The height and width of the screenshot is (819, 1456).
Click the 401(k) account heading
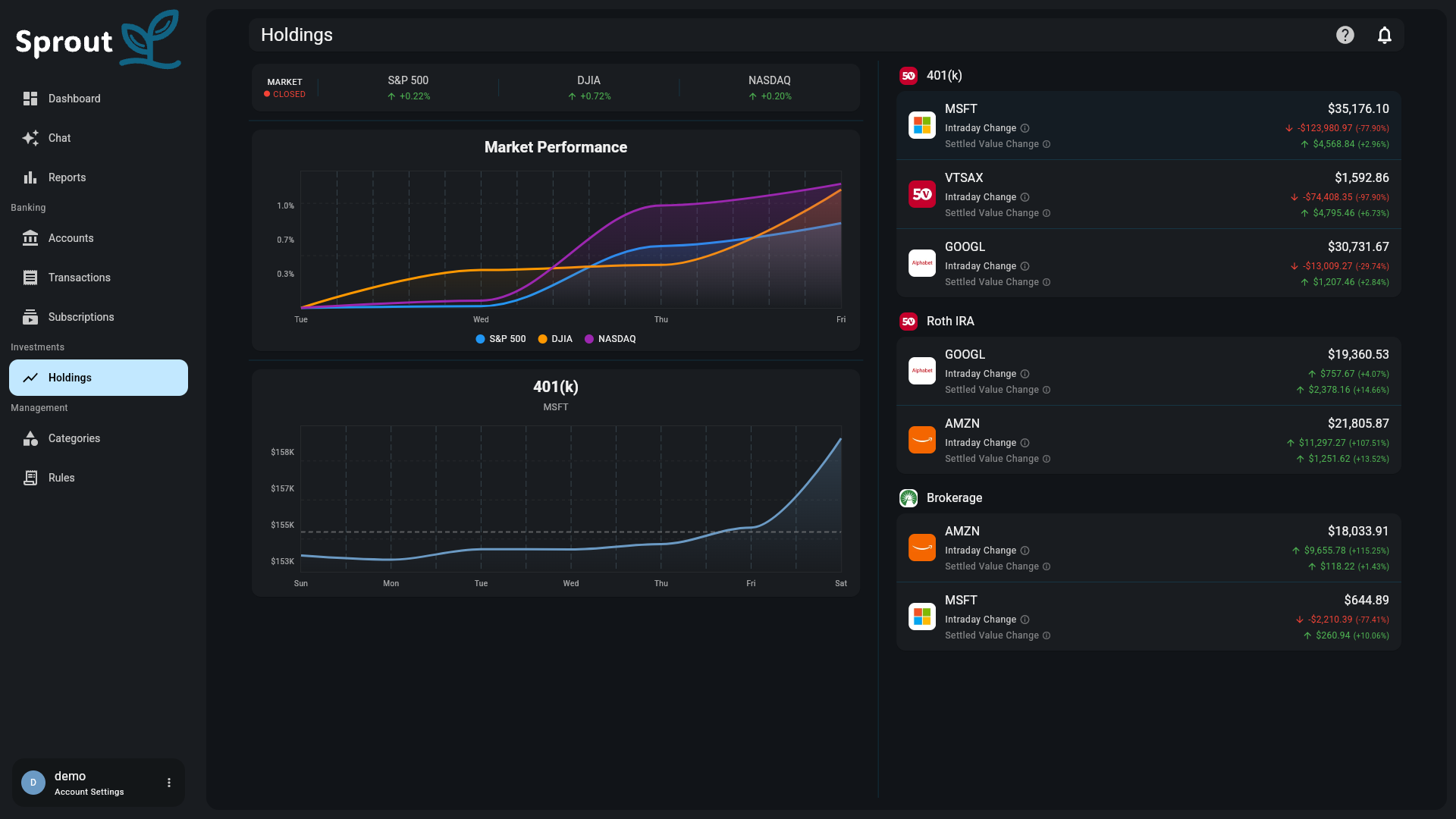point(944,76)
